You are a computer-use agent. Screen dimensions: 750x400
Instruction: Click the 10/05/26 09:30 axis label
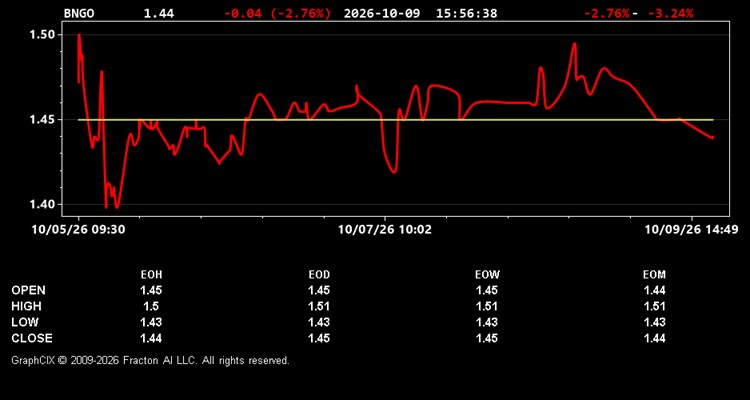tap(78, 230)
